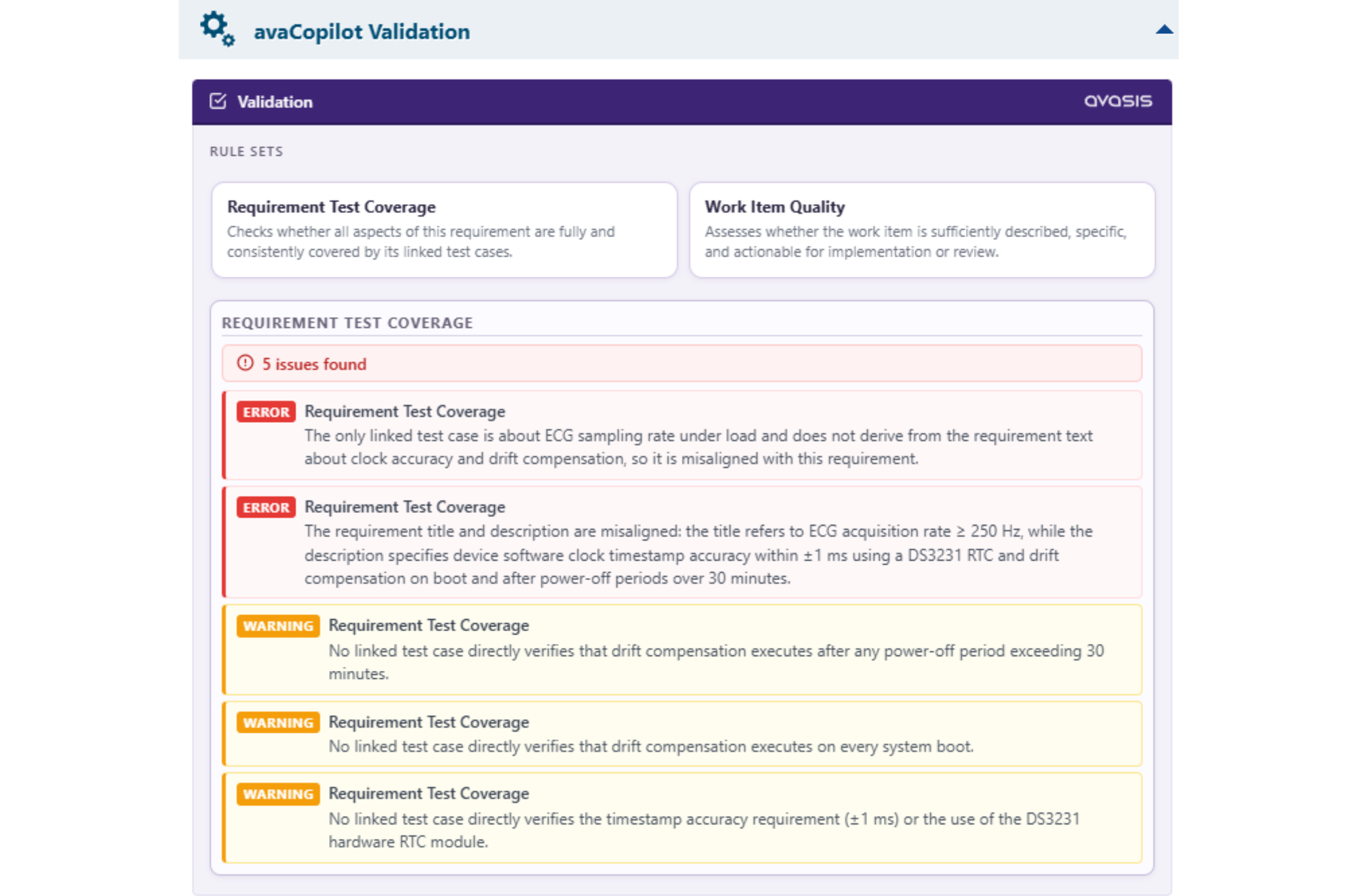Screen dimensions: 1356x896
Task: Click WARNING badge for every system boot issue
Action: pos(278,723)
